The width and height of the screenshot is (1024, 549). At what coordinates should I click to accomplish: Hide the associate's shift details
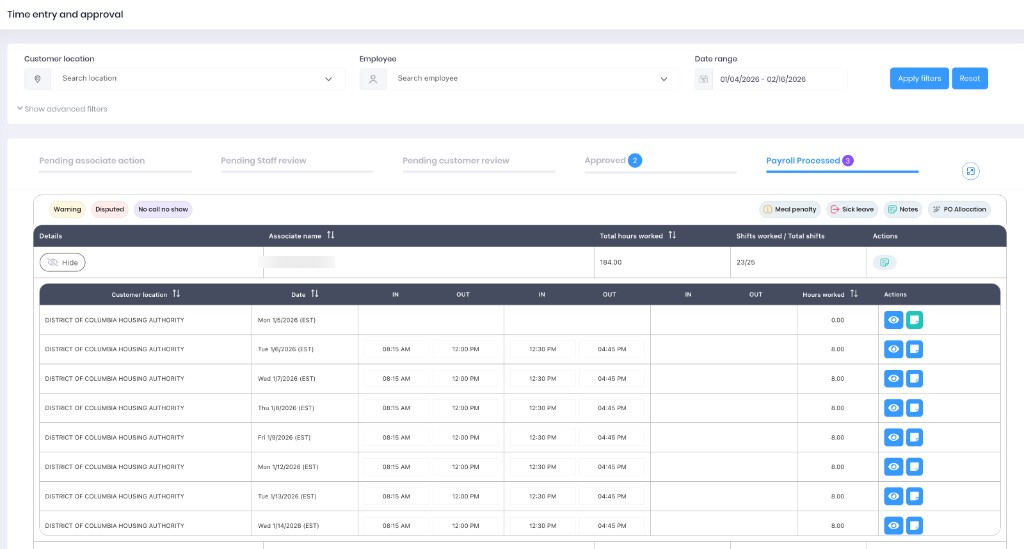63,262
